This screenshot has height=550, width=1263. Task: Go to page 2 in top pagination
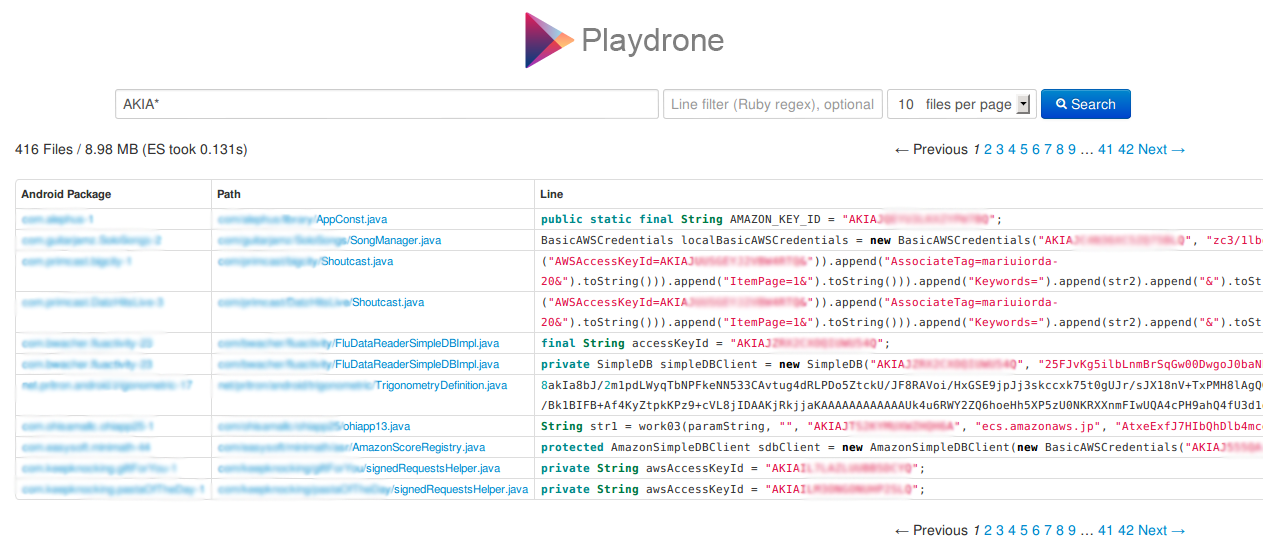988,149
